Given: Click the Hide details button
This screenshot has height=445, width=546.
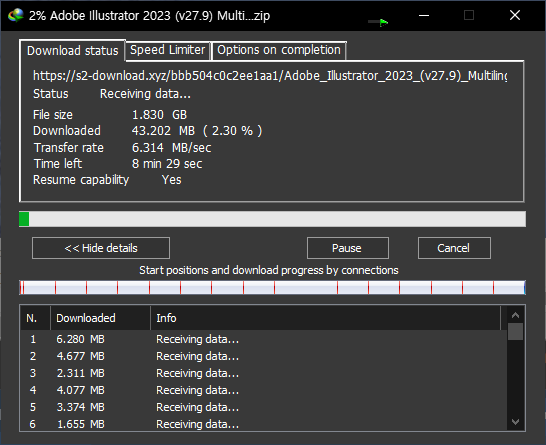Looking at the screenshot, I should point(101,248).
